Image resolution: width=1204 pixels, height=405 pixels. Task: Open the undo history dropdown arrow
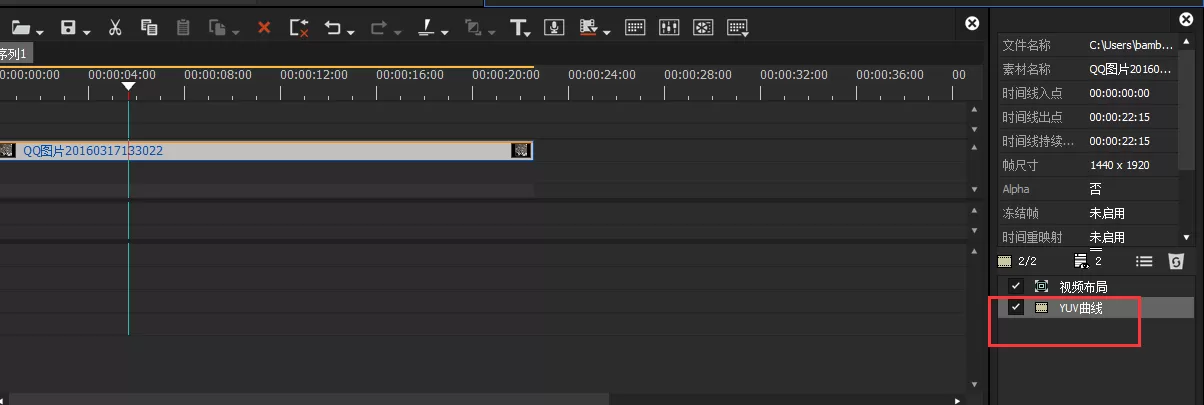coord(352,32)
